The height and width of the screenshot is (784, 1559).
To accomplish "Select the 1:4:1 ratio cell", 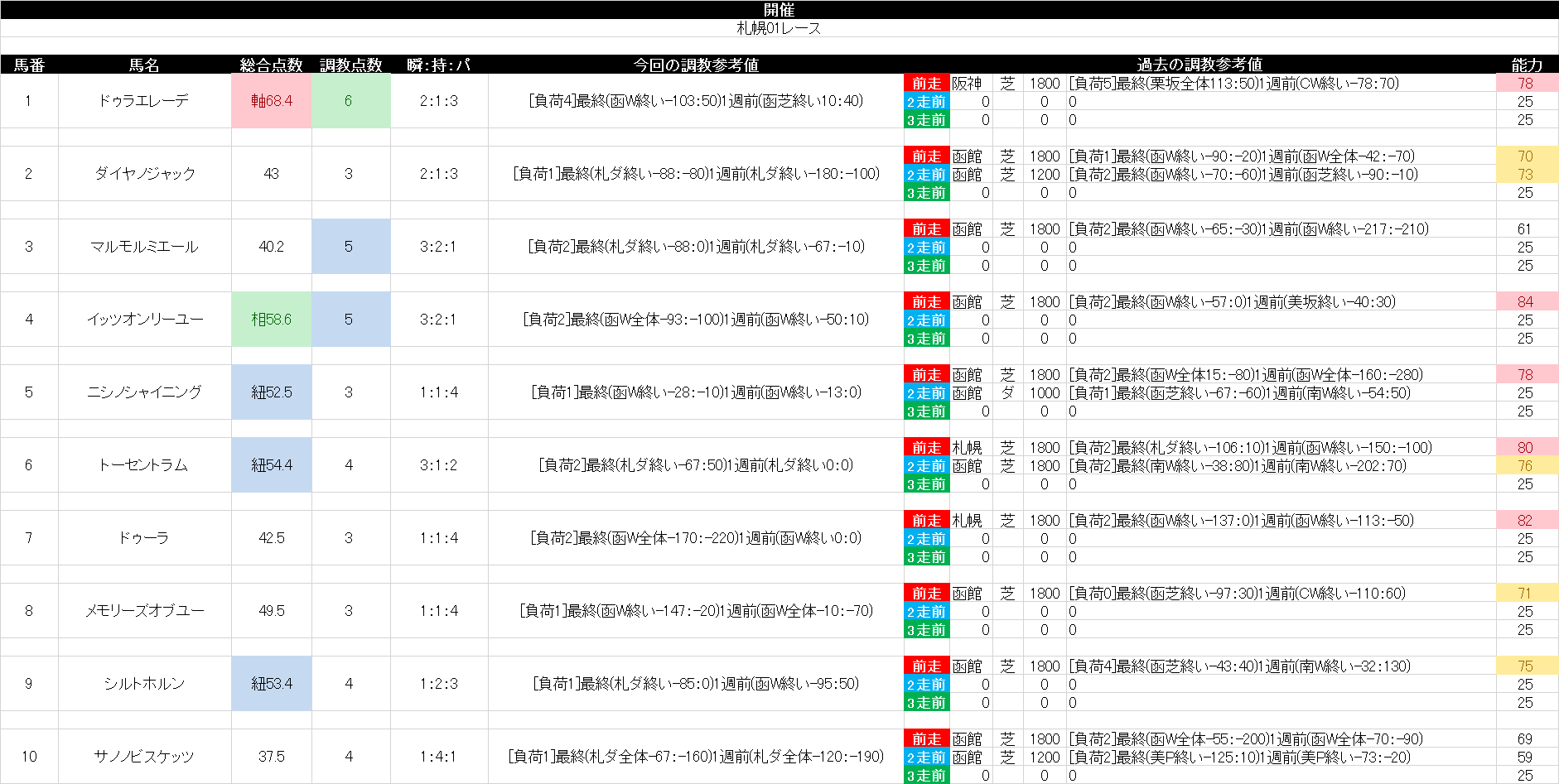I will point(438,757).
